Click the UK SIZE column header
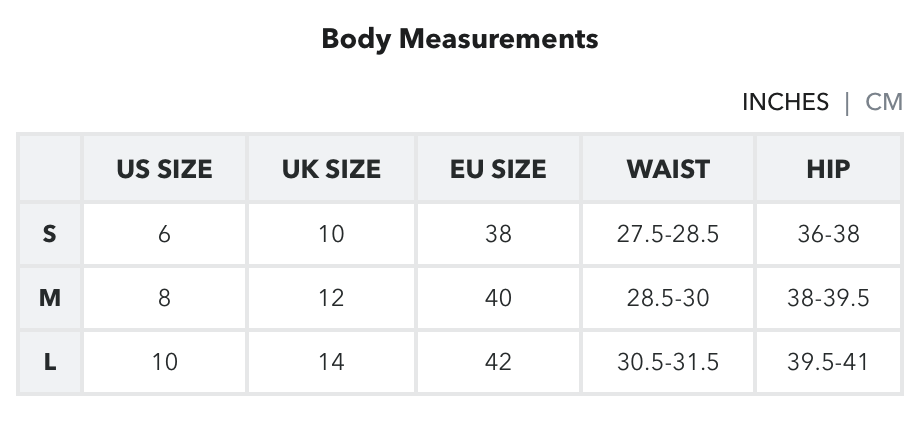This screenshot has height=441, width=924. click(x=331, y=169)
